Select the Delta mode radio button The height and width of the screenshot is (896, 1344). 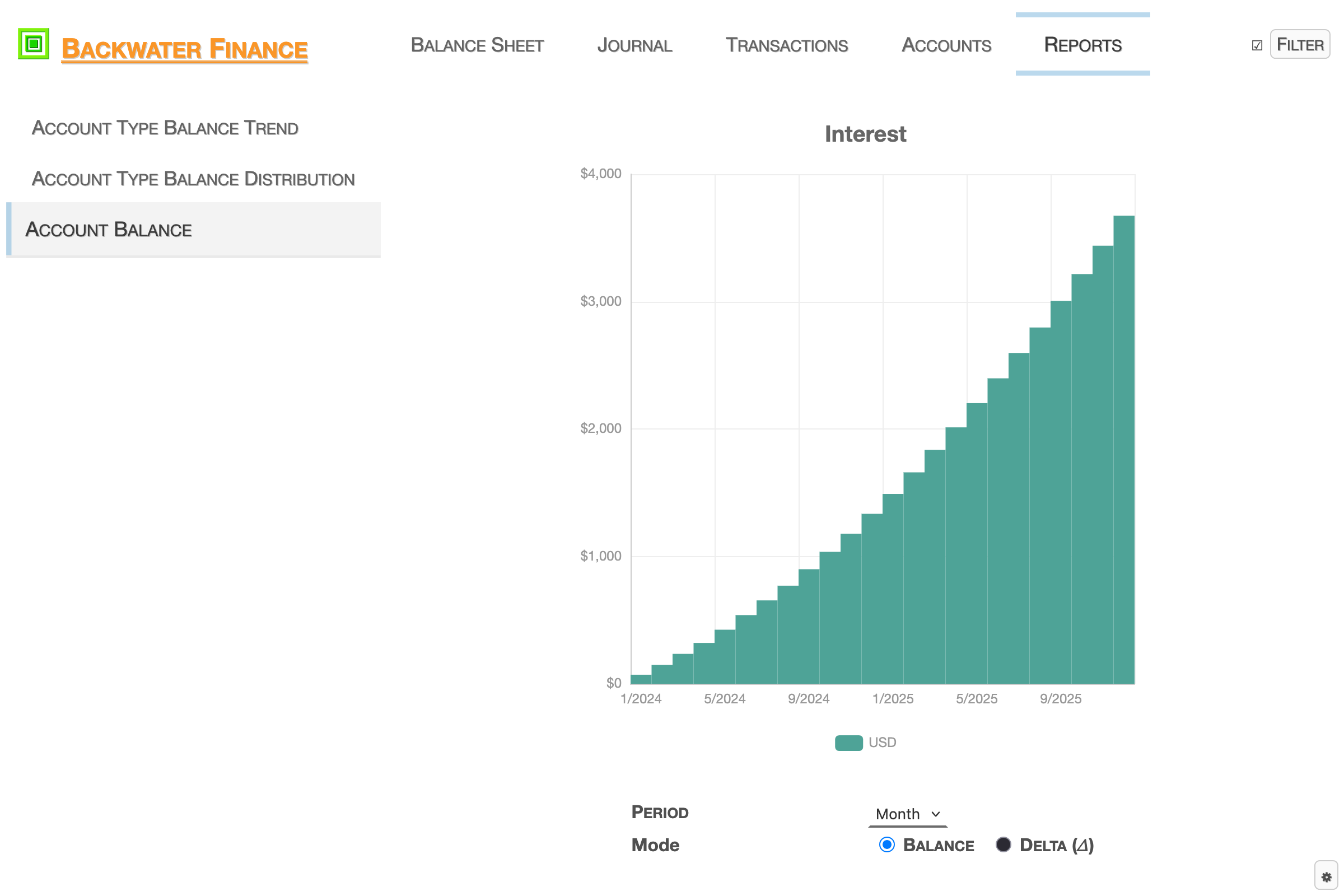click(x=1004, y=844)
